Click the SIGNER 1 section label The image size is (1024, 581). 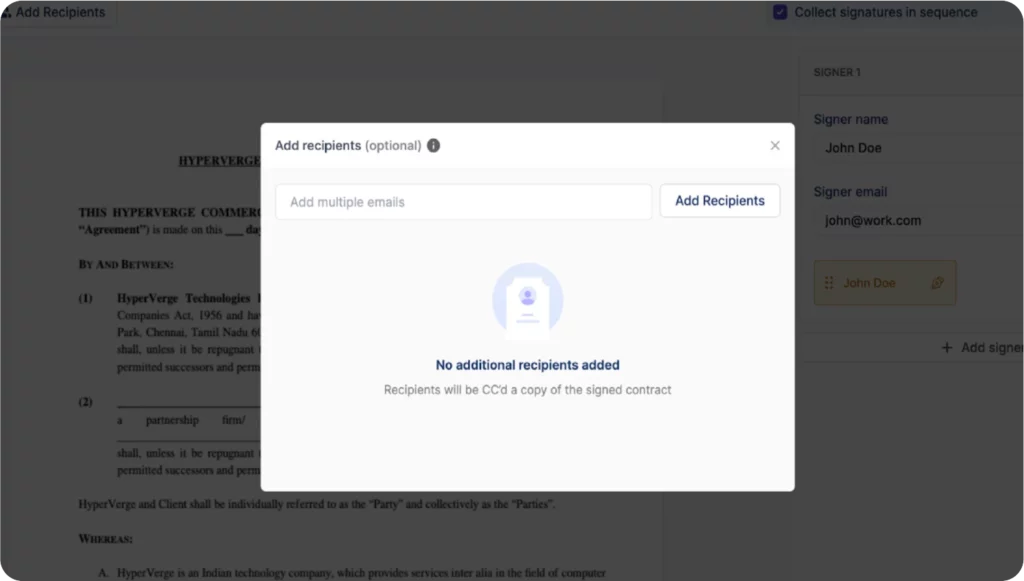[x=837, y=72]
